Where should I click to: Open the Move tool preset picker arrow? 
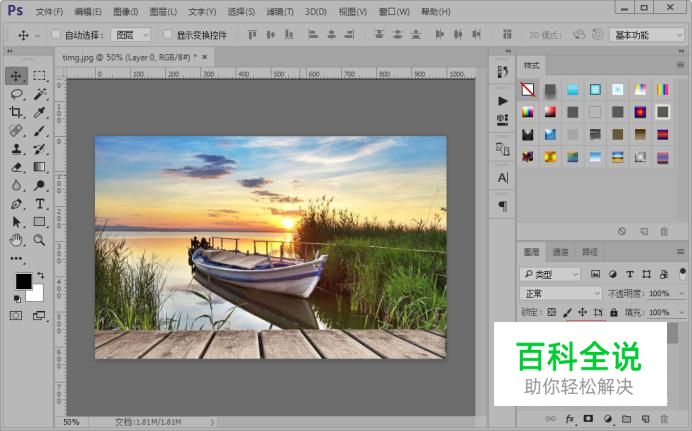(x=37, y=35)
